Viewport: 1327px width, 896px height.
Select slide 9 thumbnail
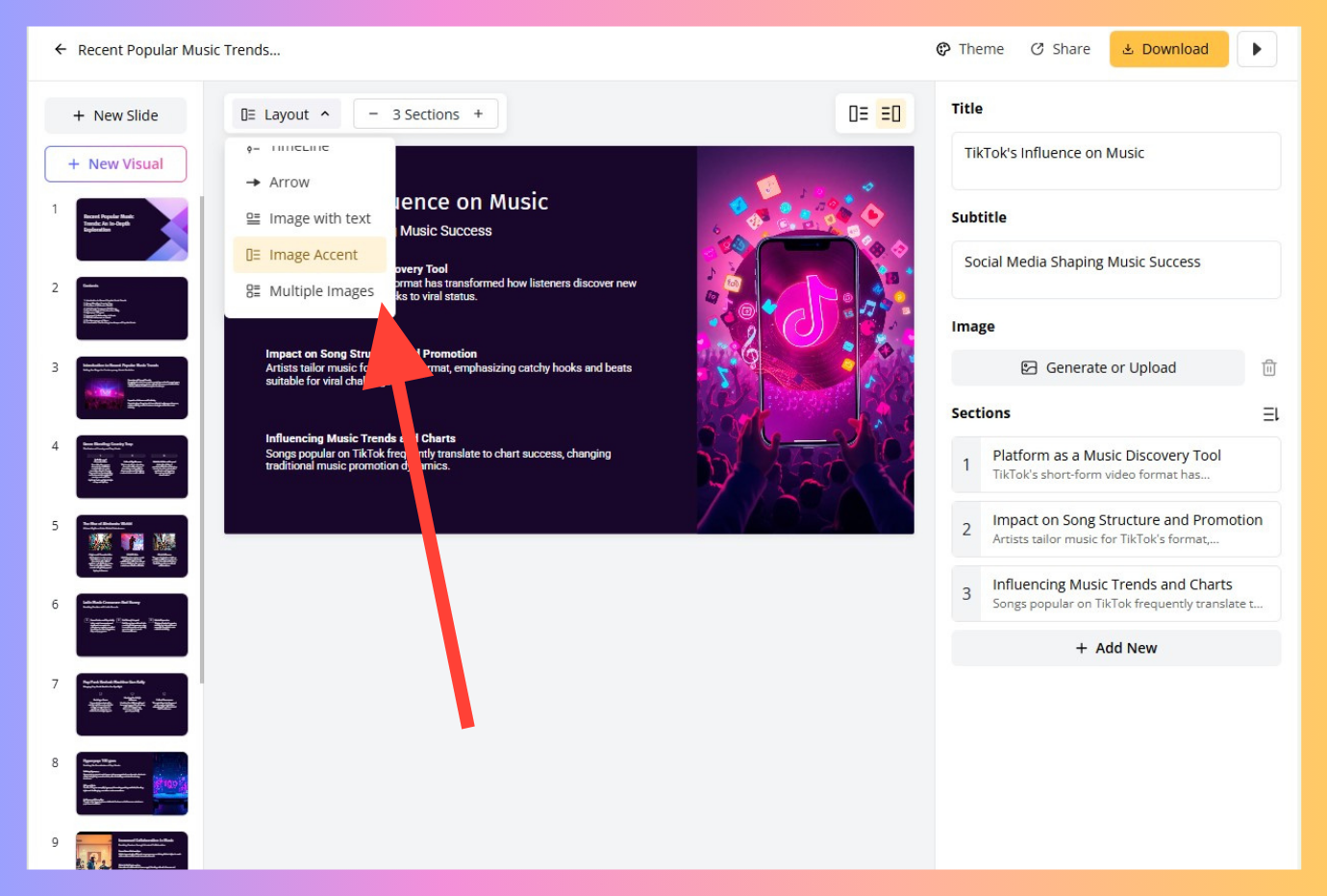132,851
